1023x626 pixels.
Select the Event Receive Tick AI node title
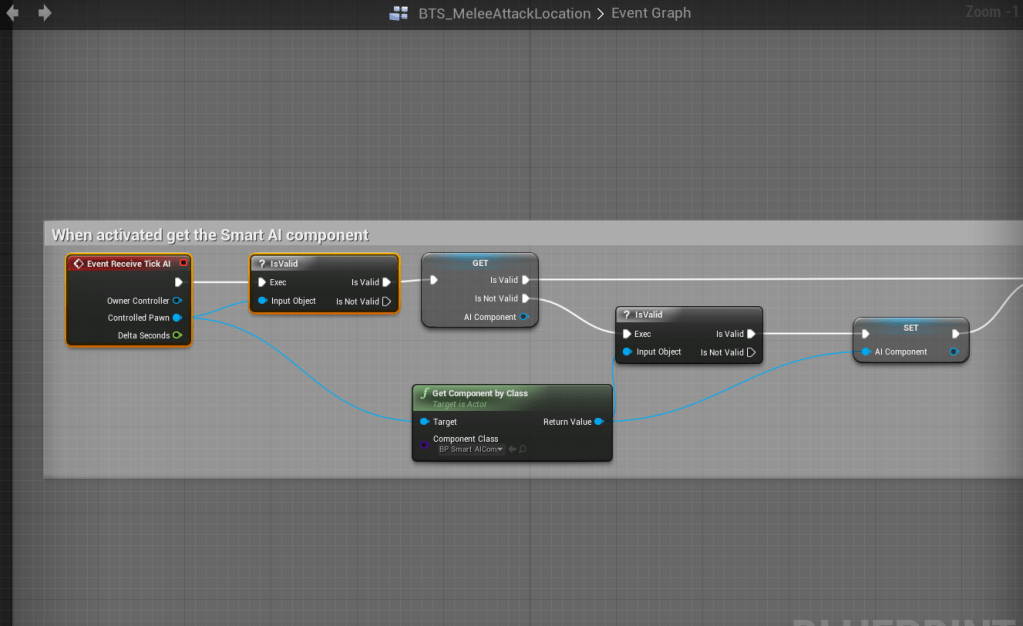click(x=128, y=263)
